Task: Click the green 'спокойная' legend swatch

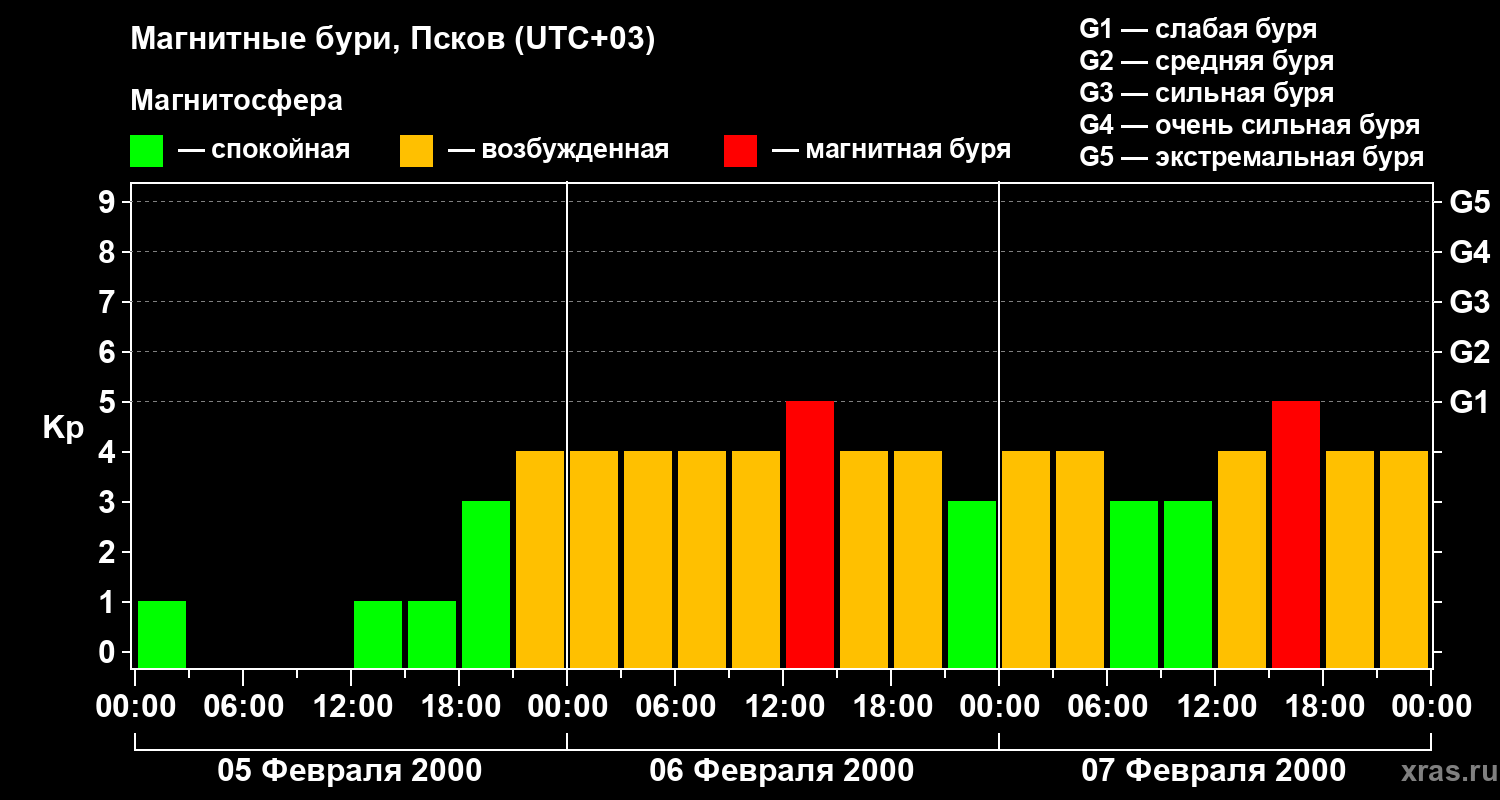Action: (x=146, y=151)
